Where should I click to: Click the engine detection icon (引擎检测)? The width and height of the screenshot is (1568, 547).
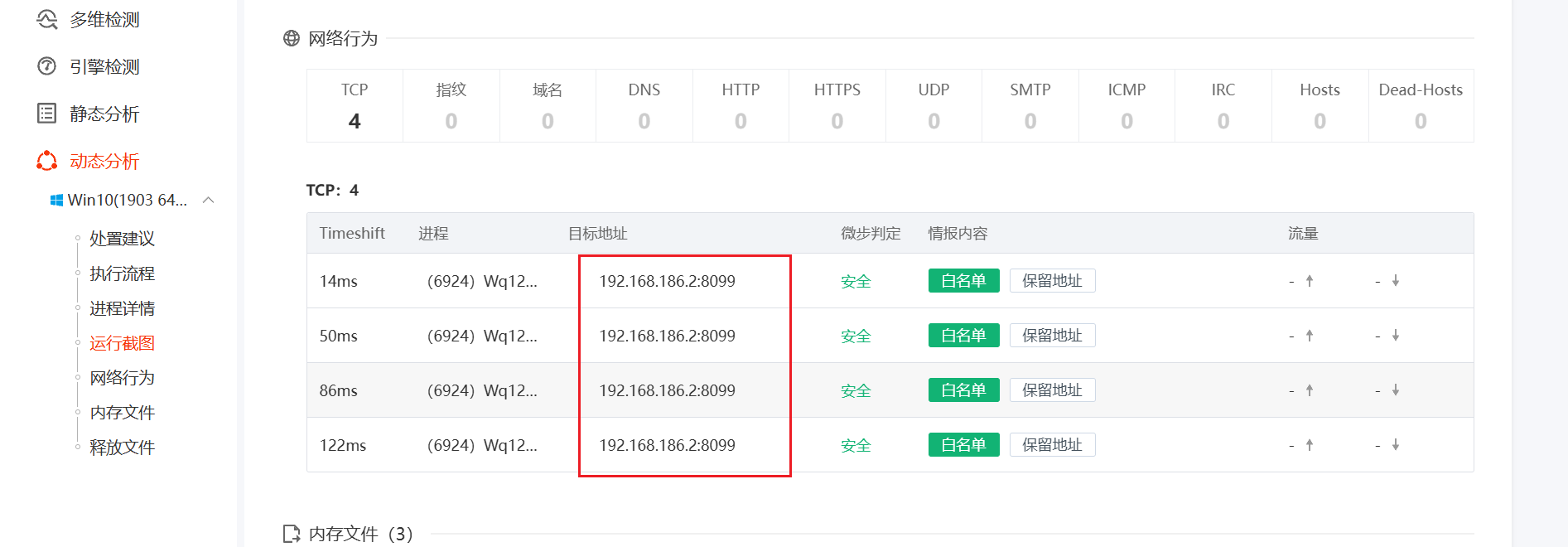click(47, 66)
